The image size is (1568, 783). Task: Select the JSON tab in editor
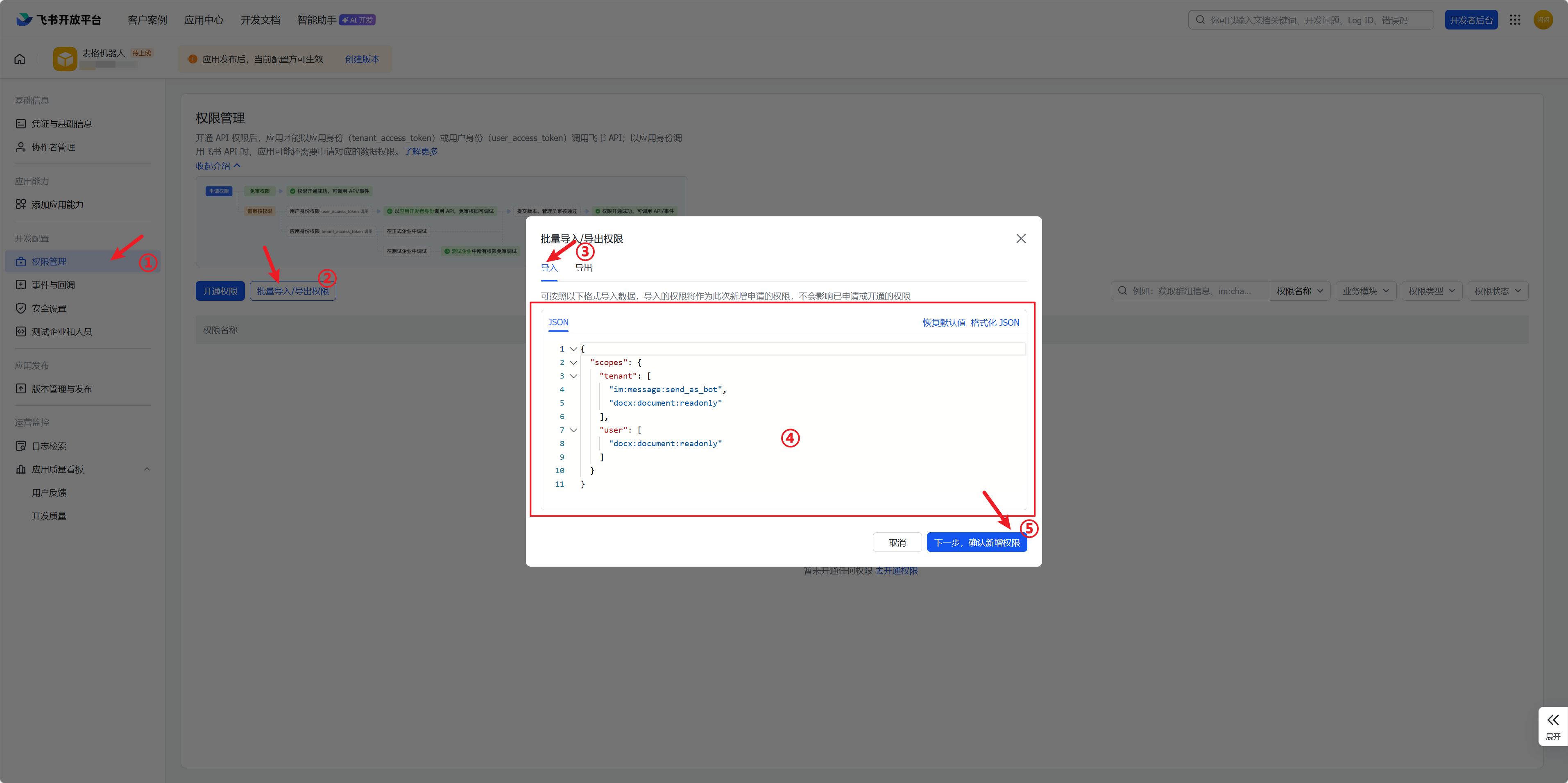click(558, 322)
